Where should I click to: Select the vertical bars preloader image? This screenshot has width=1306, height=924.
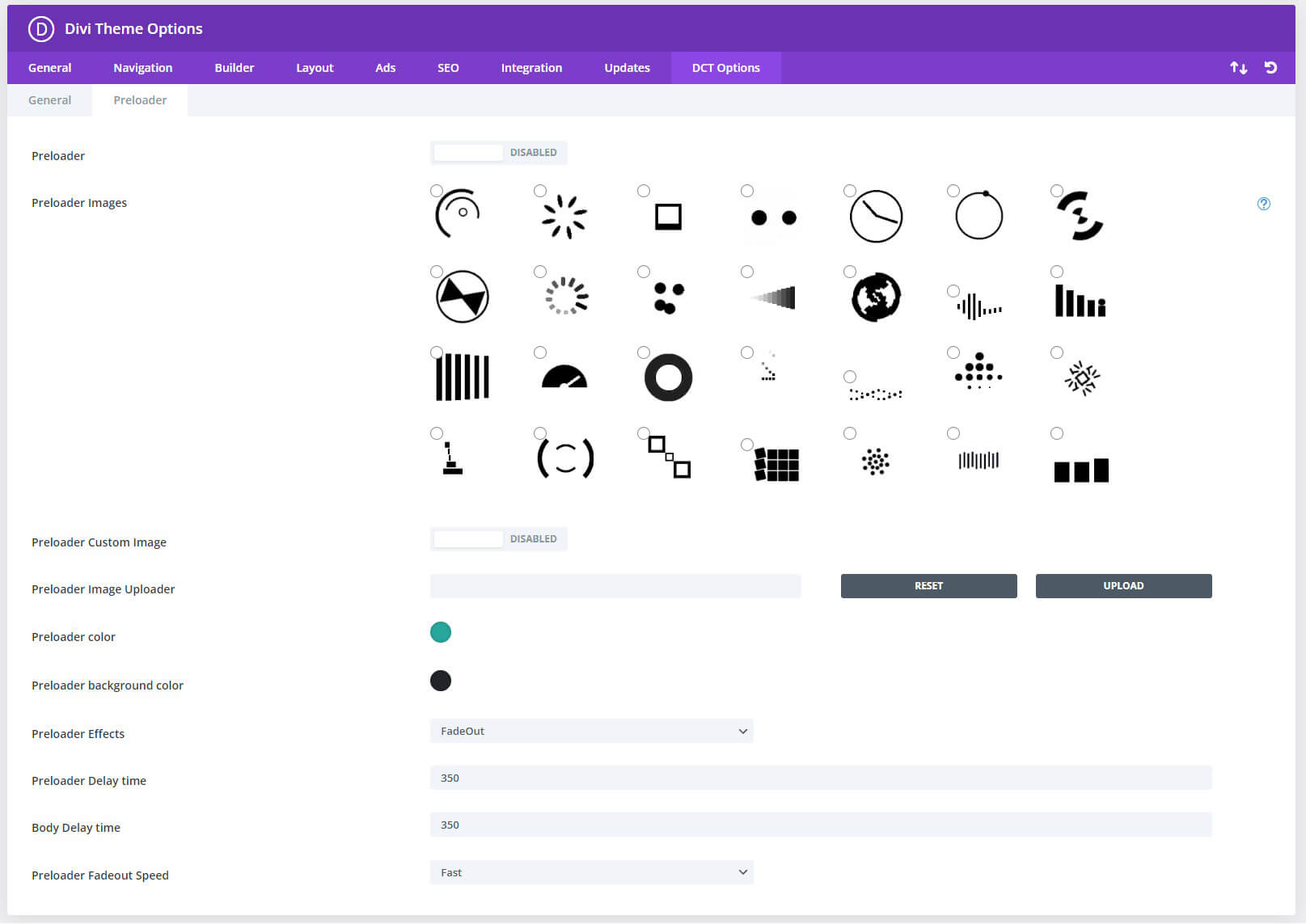pos(437,352)
